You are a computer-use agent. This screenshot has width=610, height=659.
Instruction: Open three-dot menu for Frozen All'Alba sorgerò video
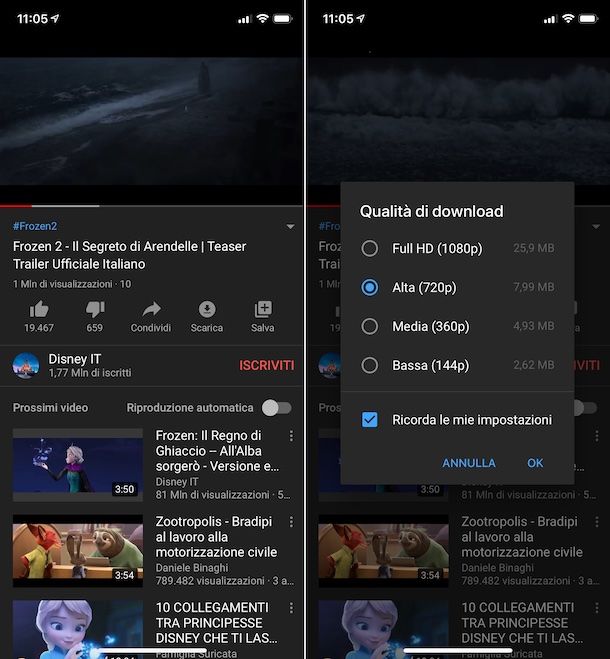(x=291, y=436)
